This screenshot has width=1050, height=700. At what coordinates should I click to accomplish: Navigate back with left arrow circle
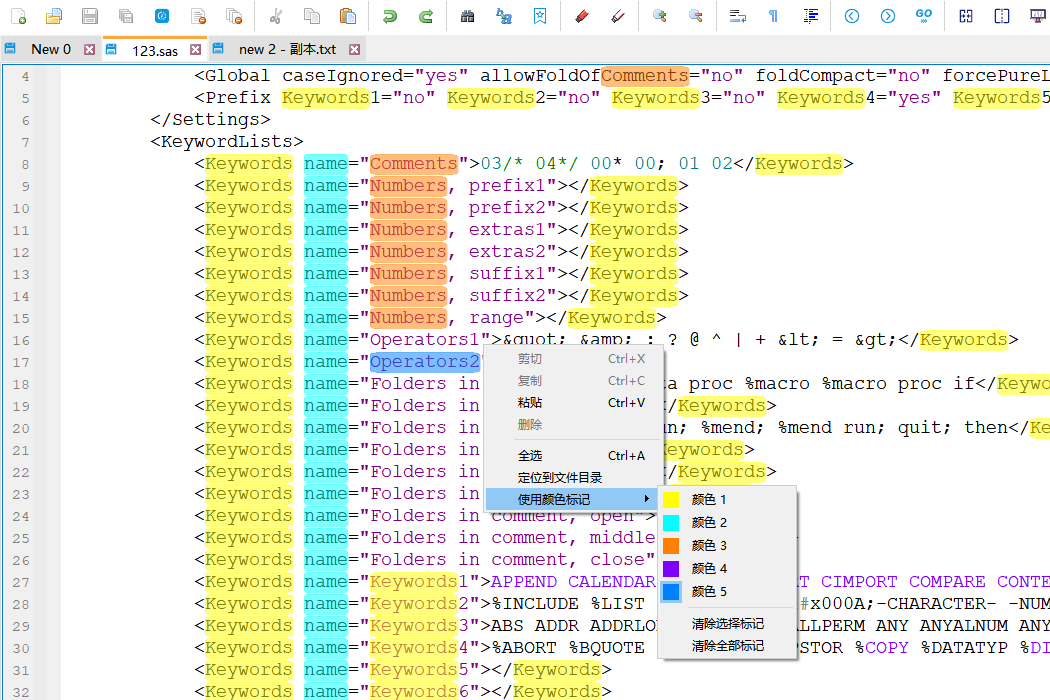852,16
